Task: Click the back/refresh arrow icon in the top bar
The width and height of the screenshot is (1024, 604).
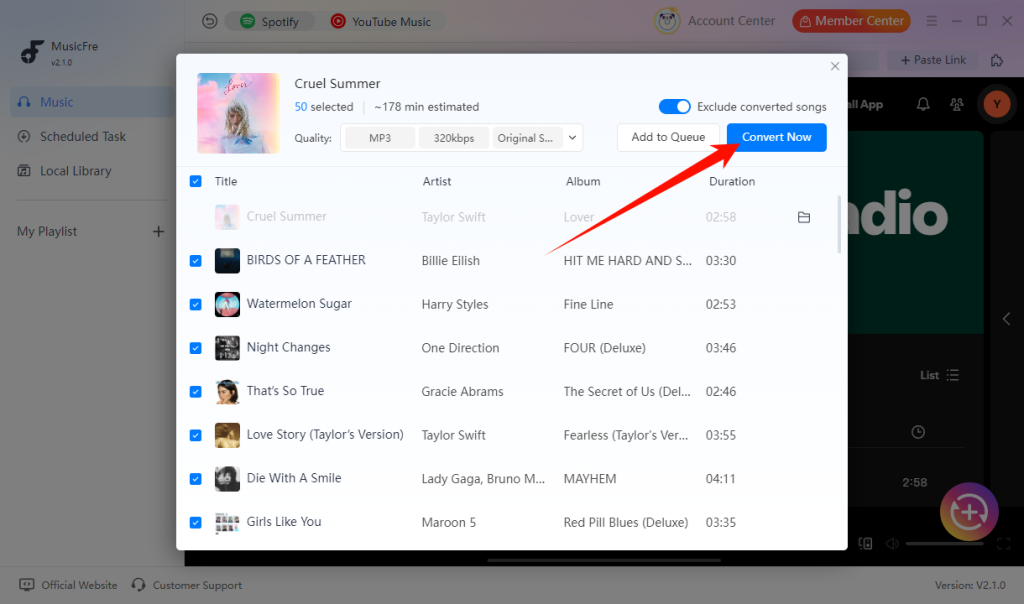Action: click(210, 22)
